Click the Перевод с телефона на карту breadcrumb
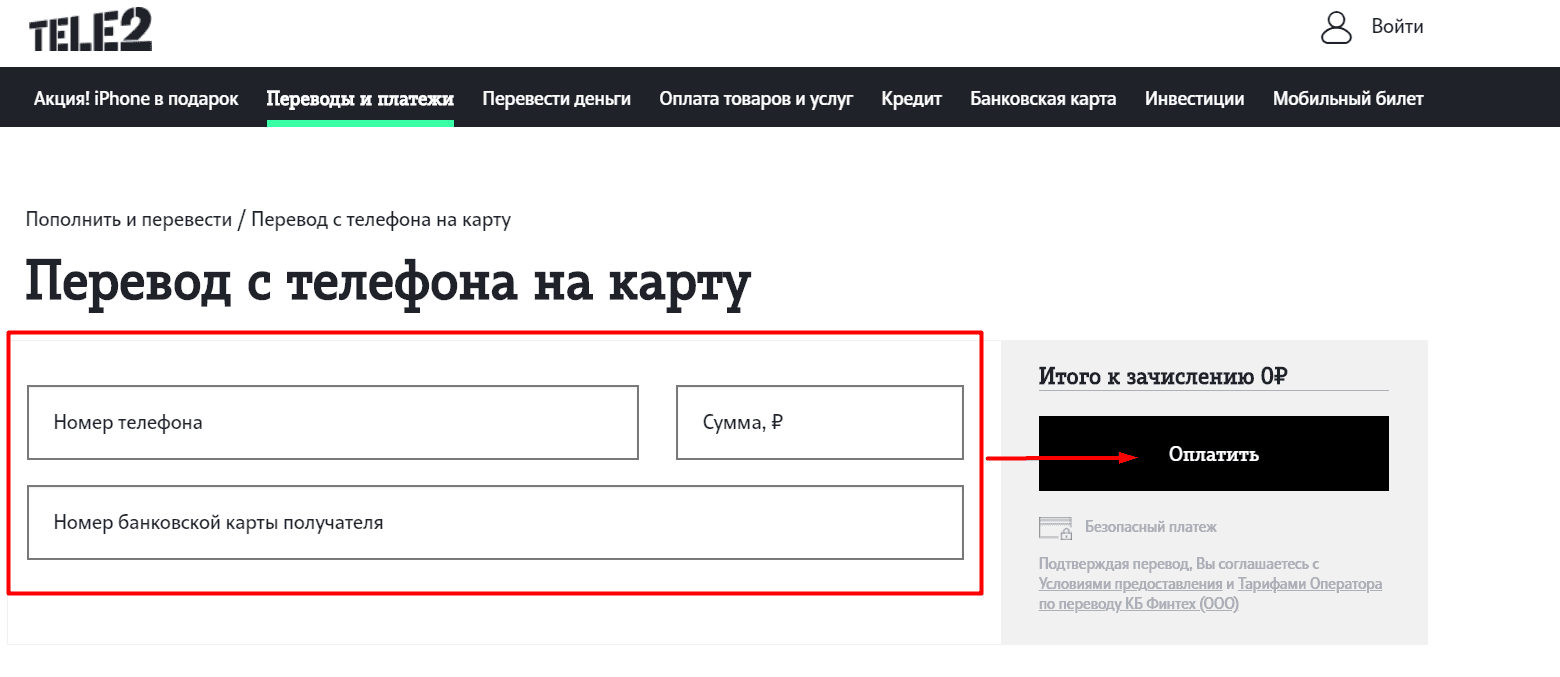This screenshot has height=677, width=1560. pos(381,219)
